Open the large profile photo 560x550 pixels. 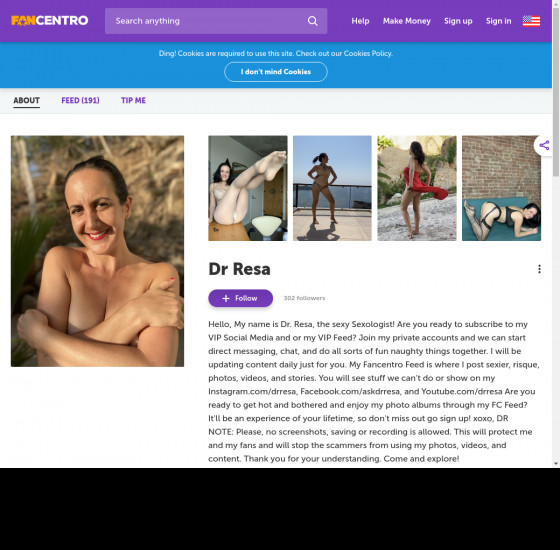click(x=98, y=251)
